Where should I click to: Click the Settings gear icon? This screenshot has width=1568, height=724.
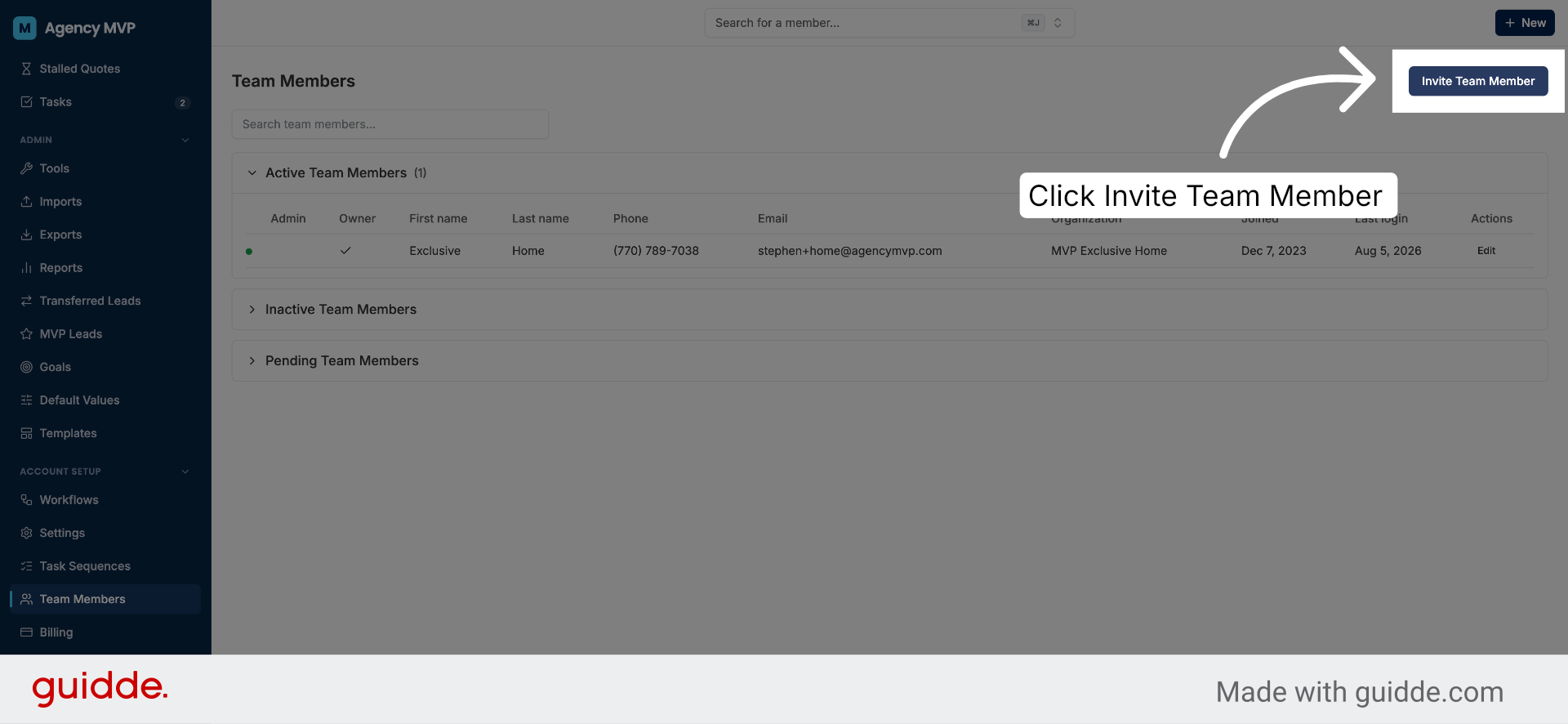click(x=26, y=533)
